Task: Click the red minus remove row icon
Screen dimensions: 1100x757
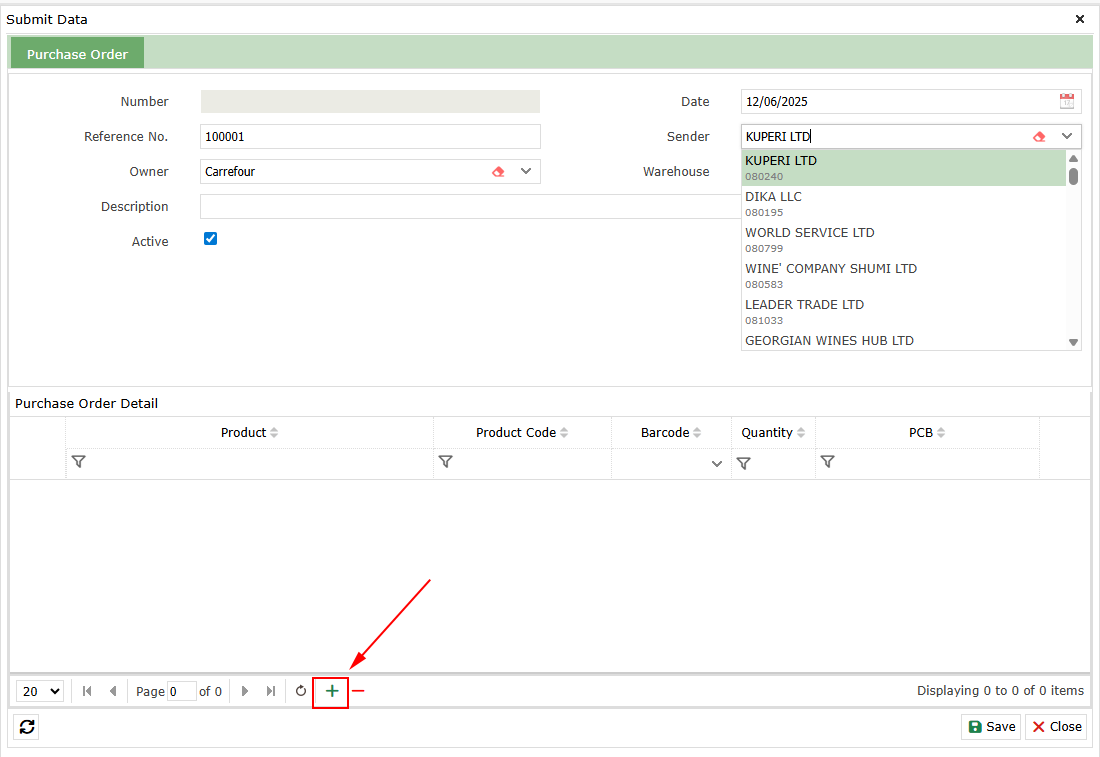Action: point(358,691)
